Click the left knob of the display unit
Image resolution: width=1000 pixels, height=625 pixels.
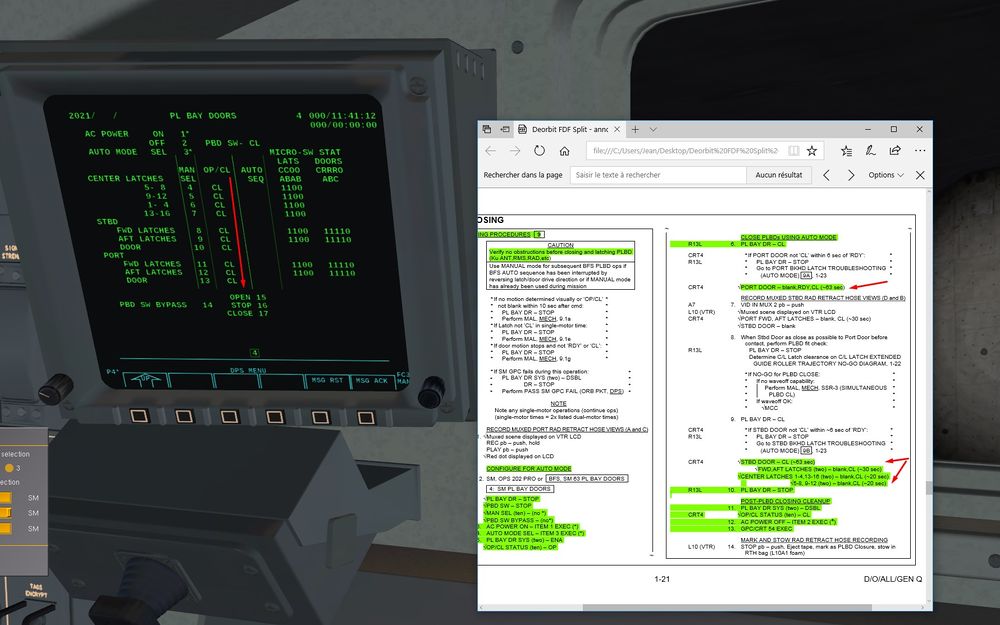(x=55, y=388)
